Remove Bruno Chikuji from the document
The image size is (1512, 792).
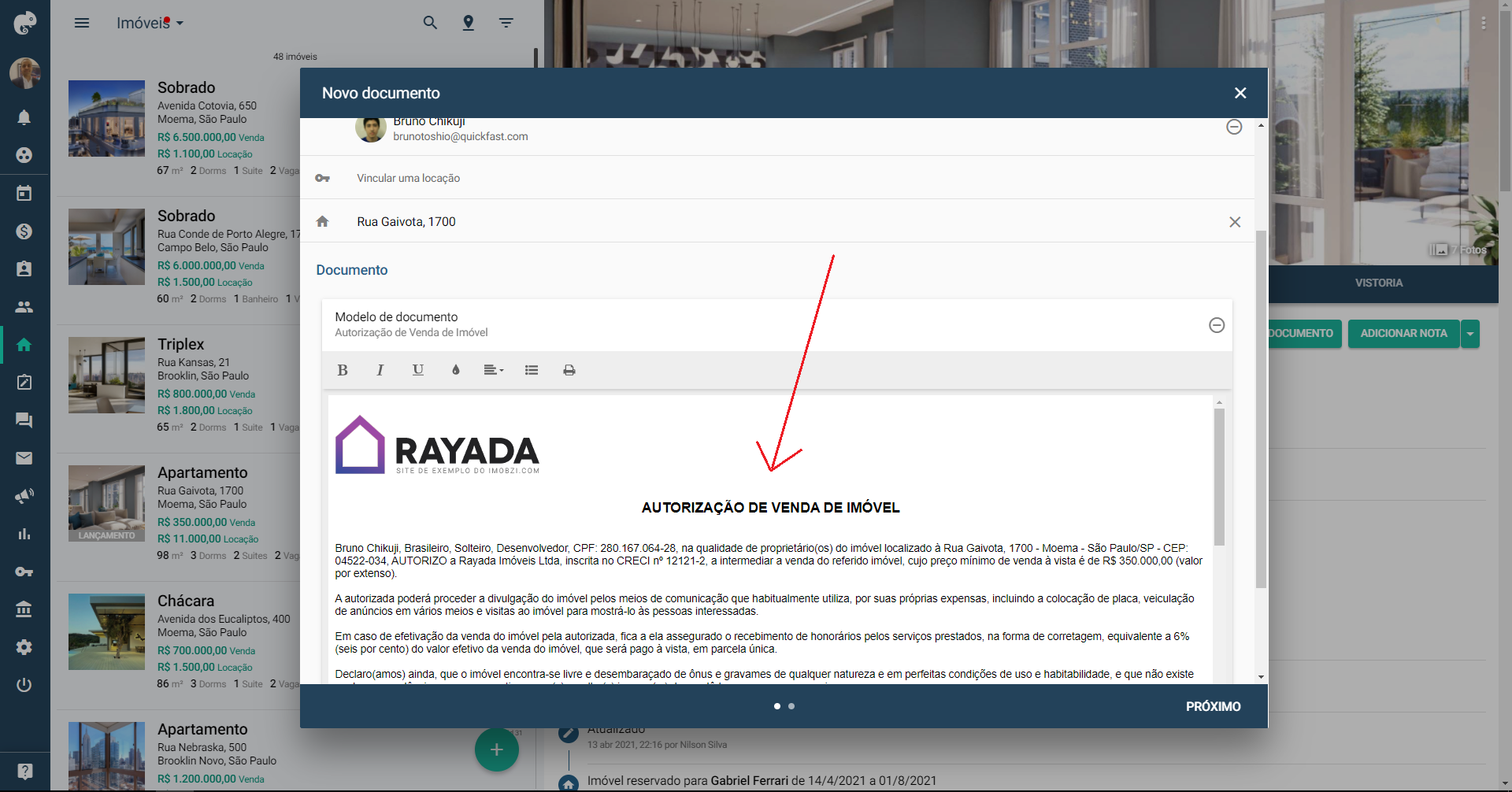1234,127
